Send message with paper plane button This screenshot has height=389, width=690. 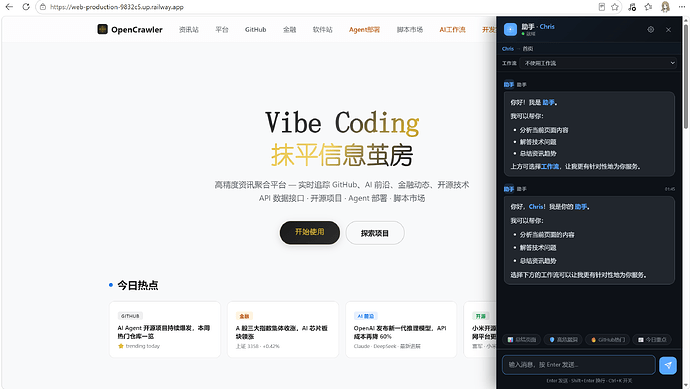coord(668,365)
